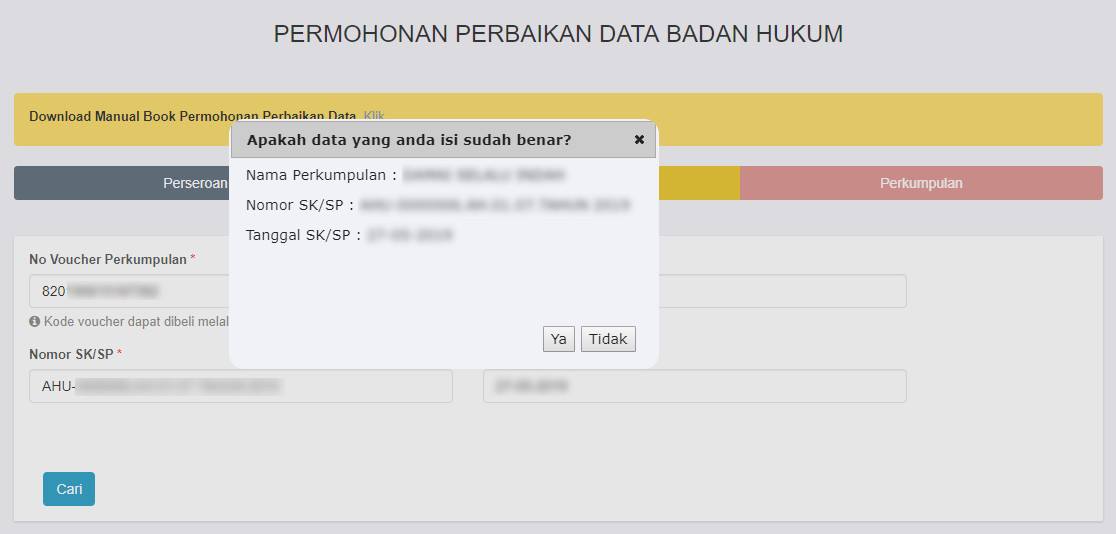The height and width of the screenshot is (534, 1116).
Task: Click the info icon beside Kode voucher hint
Action: click(x=35, y=322)
